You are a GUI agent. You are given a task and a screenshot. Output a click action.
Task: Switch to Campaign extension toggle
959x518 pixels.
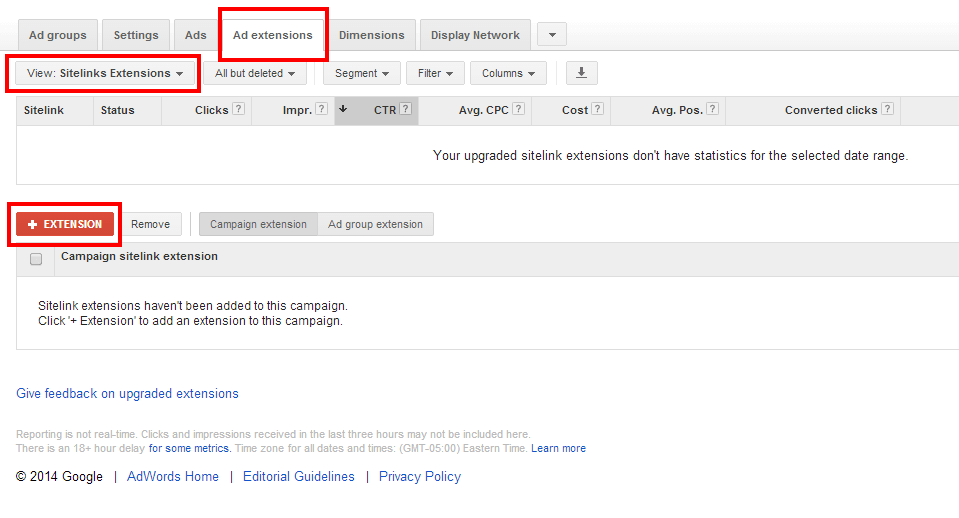[258, 224]
